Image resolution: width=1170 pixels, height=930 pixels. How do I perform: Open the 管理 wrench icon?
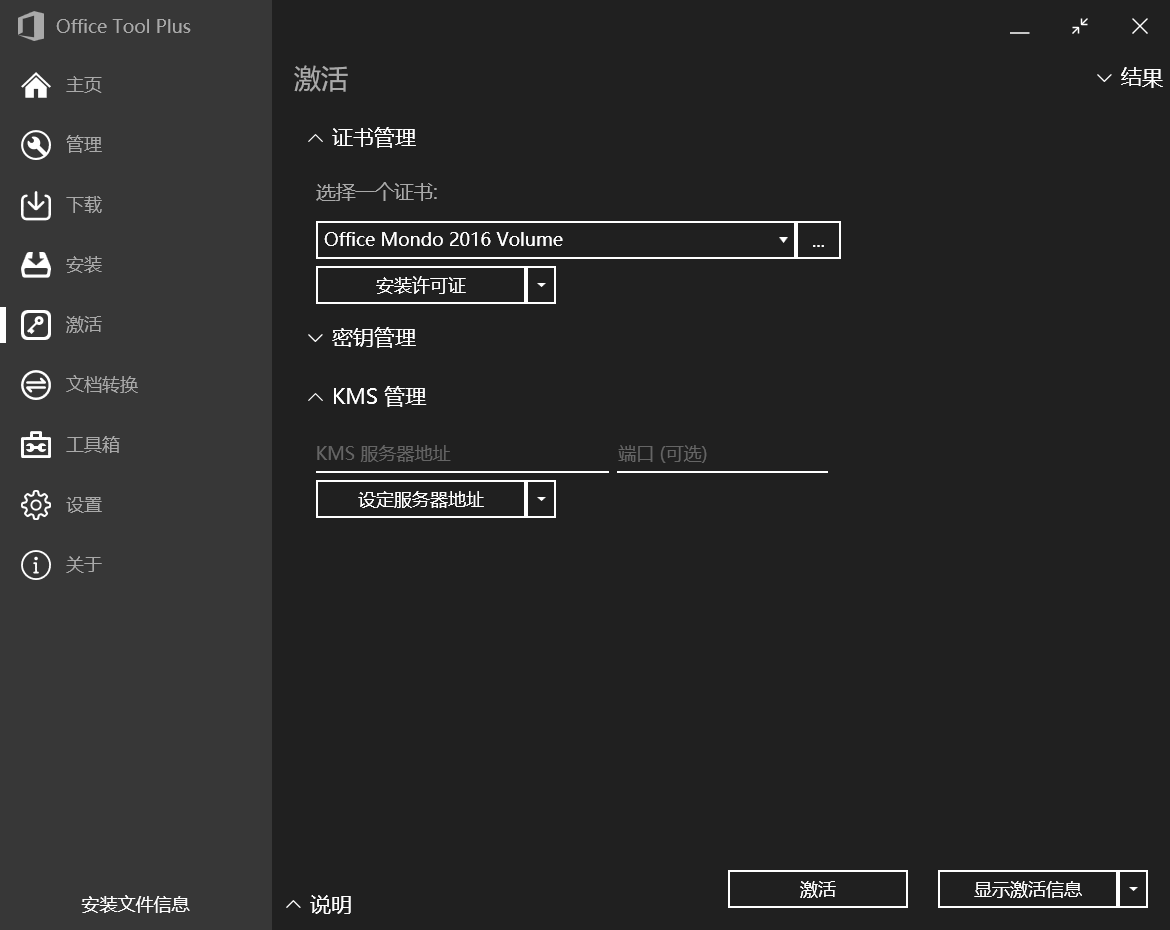[36, 145]
